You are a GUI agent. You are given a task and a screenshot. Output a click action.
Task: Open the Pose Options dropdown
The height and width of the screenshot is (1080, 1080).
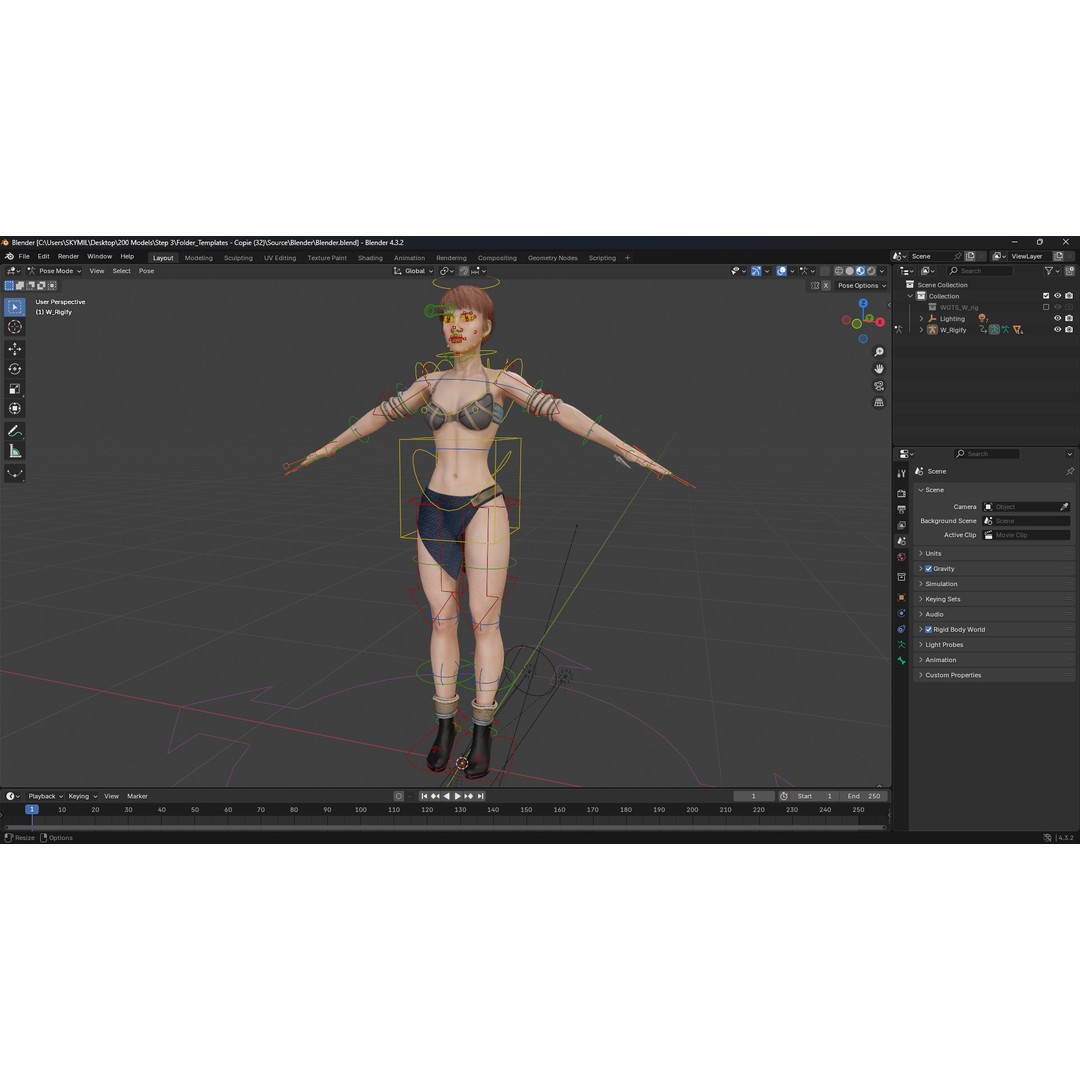click(x=862, y=285)
